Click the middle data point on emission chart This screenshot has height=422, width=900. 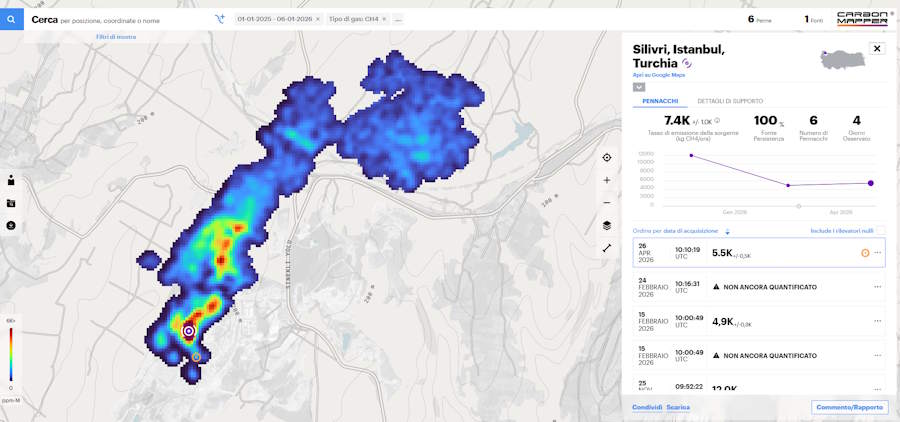pyautogui.click(x=788, y=185)
